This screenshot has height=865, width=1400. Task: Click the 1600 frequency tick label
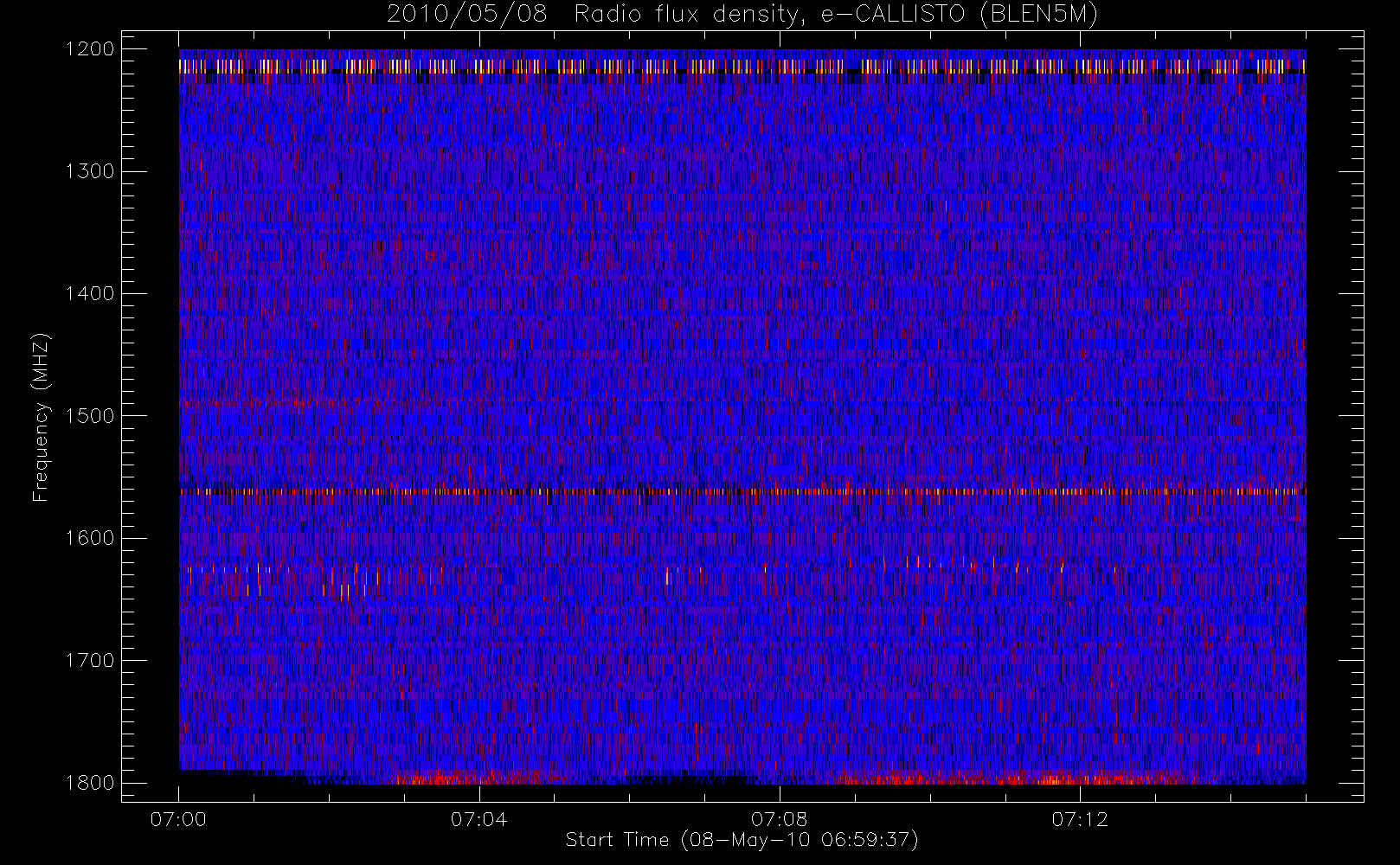[90, 538]
